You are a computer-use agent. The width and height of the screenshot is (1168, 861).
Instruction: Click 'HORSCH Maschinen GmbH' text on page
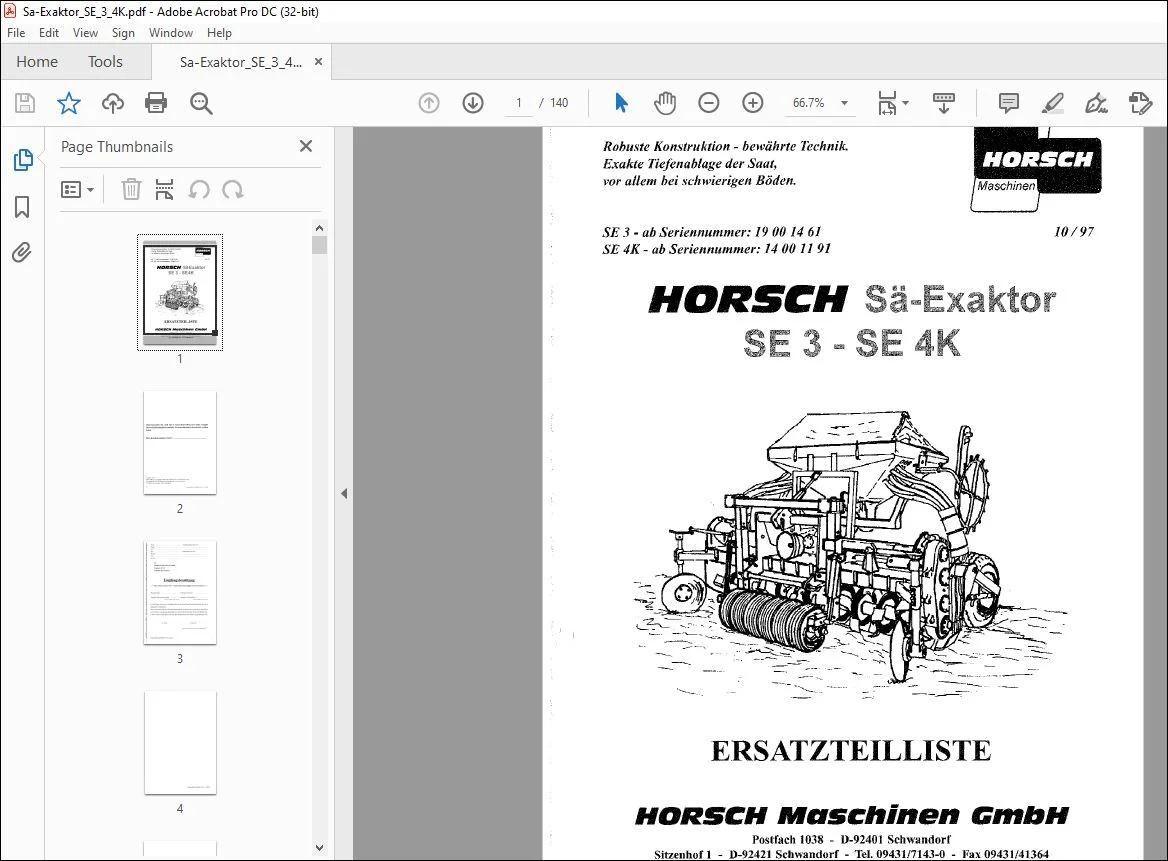click(x=851, y=816)
